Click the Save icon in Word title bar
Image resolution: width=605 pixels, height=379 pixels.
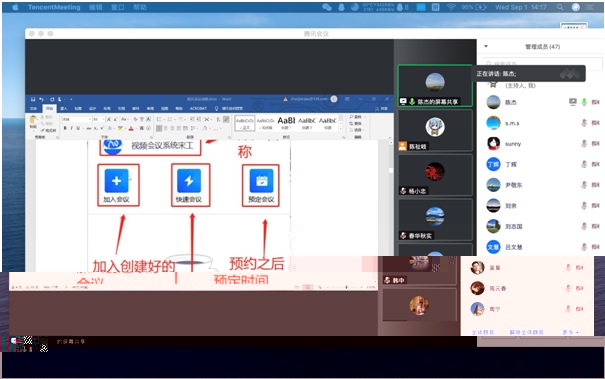(33, 99)
